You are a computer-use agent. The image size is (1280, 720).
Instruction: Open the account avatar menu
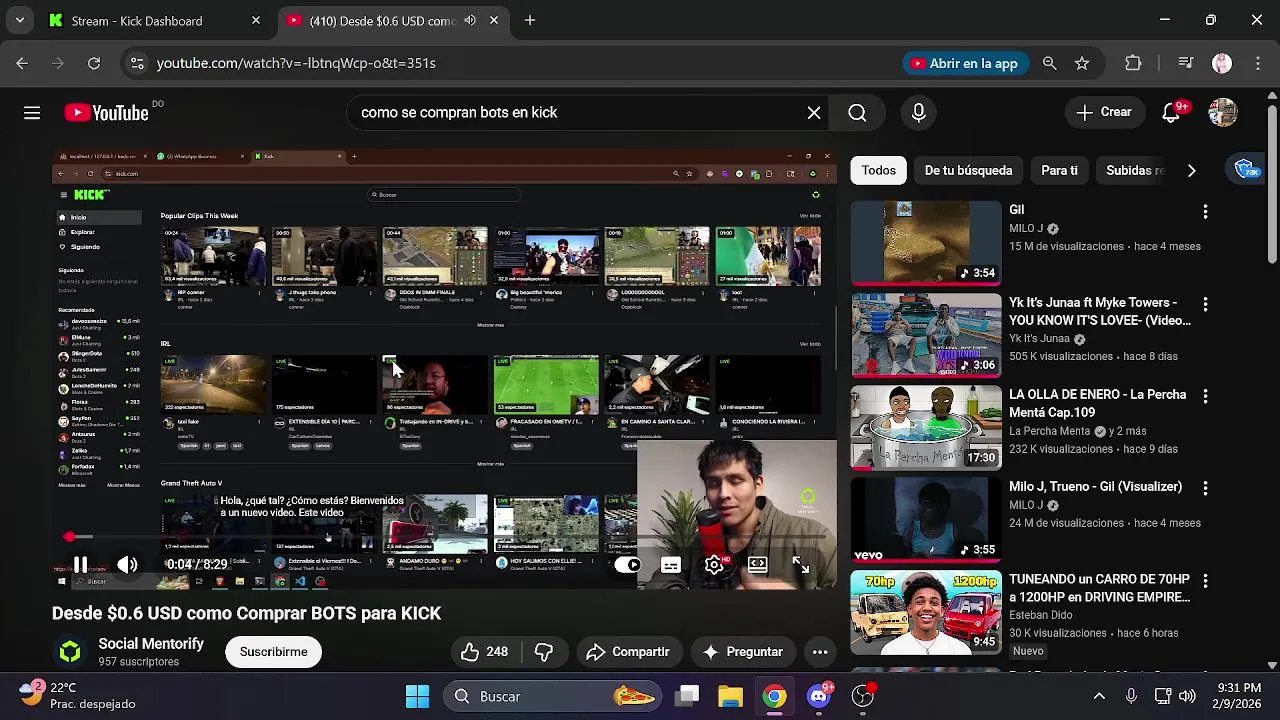[1222, 113]
